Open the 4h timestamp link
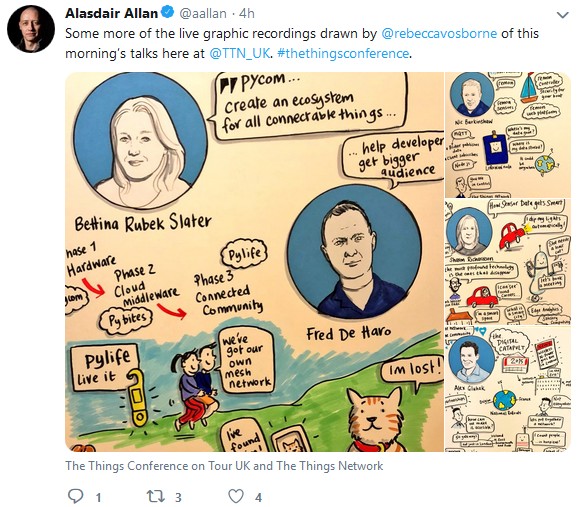583x507 pixels. coord(247,13)
